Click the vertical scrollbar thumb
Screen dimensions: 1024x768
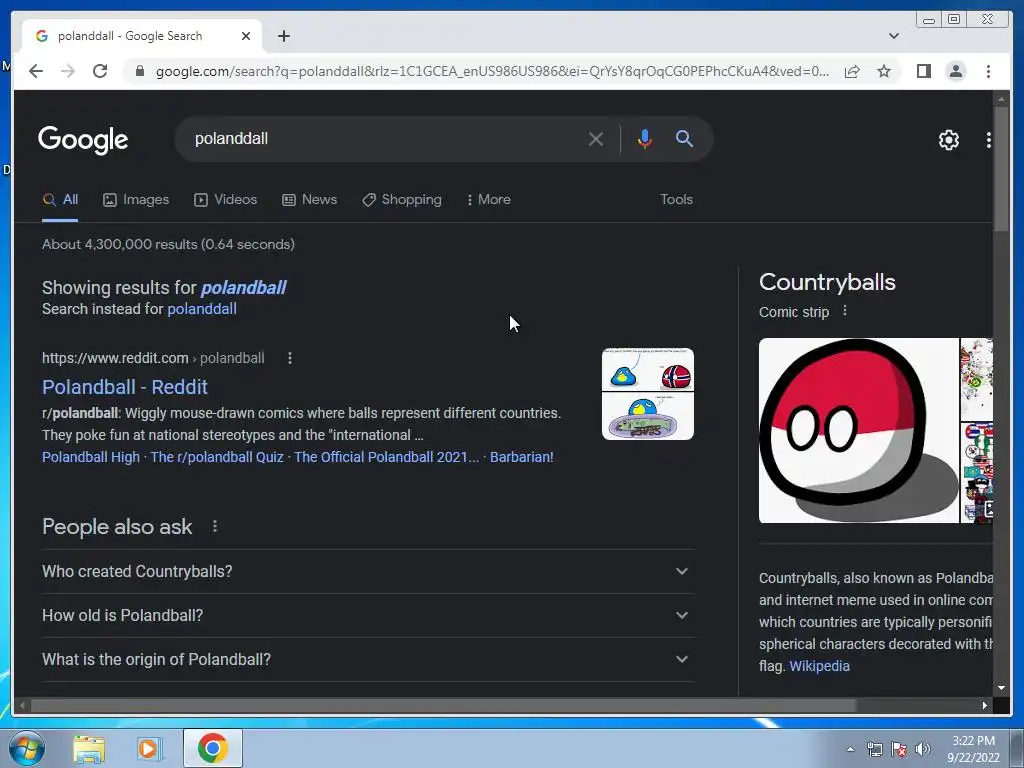click(1000, 168)
